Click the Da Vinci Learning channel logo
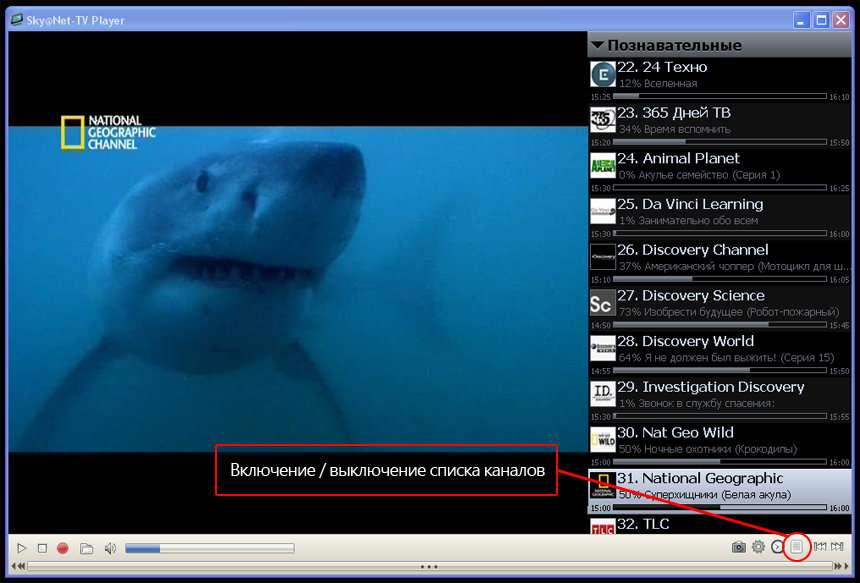The image size is (860, 583). (x=603, y=211)
